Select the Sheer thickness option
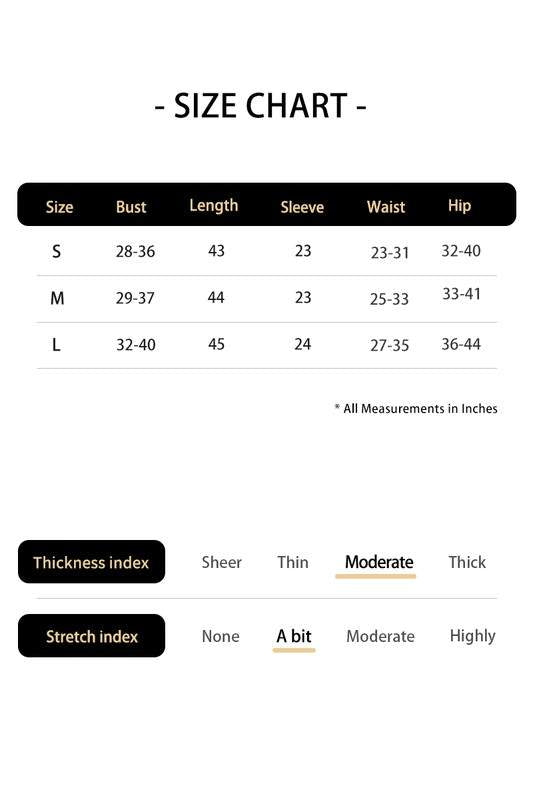The height and width of the screenshot is (800, 533). pyautogui.click(x=221, y=562)
